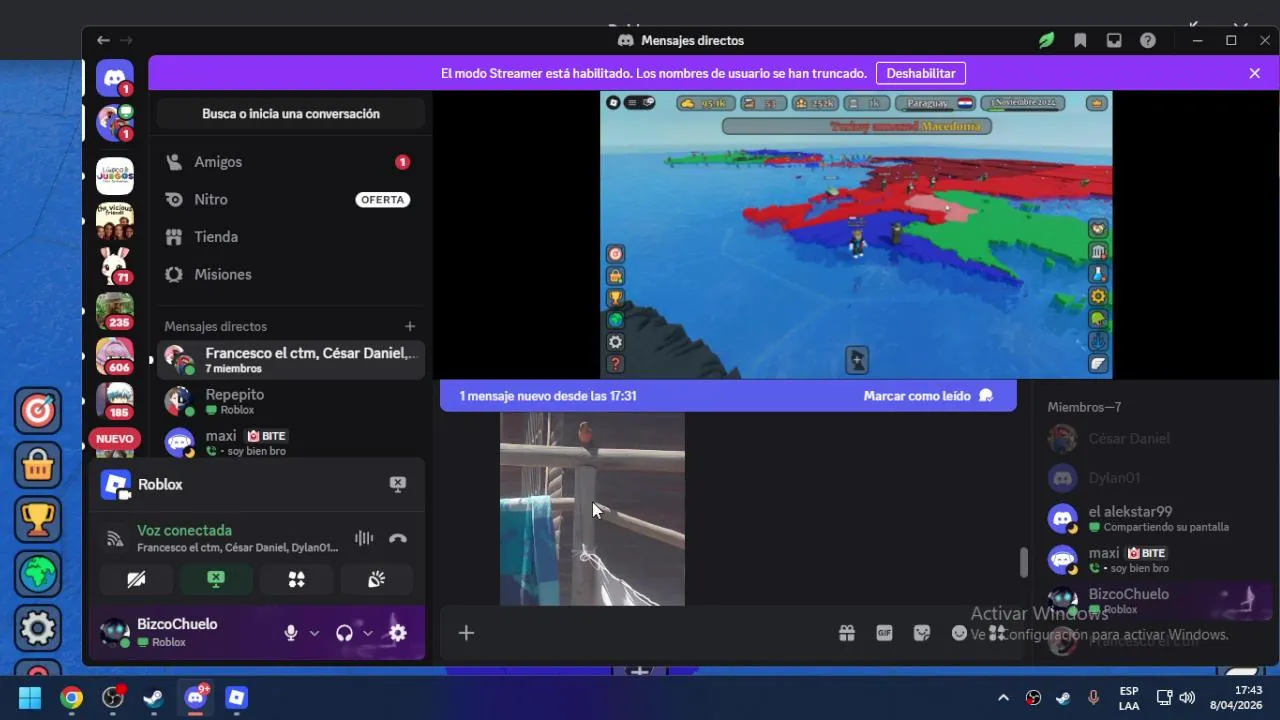Open the Discord inbox icon
This screenshot has height=720, width=1280.
1114,40
